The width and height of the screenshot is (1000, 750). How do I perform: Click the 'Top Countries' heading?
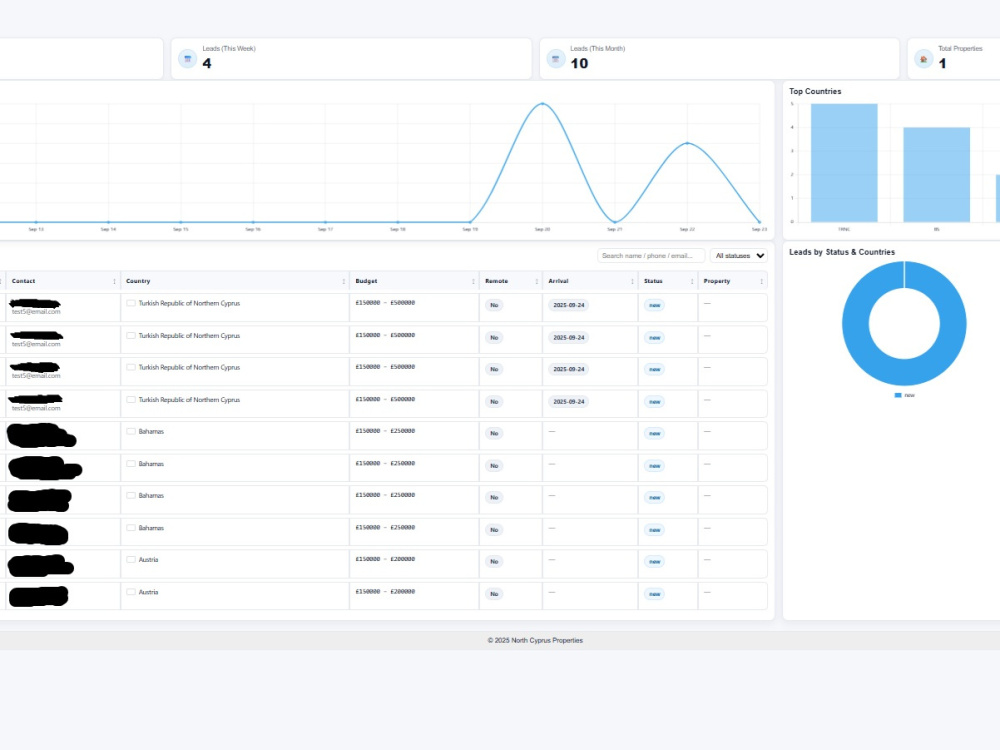[815, 91]
